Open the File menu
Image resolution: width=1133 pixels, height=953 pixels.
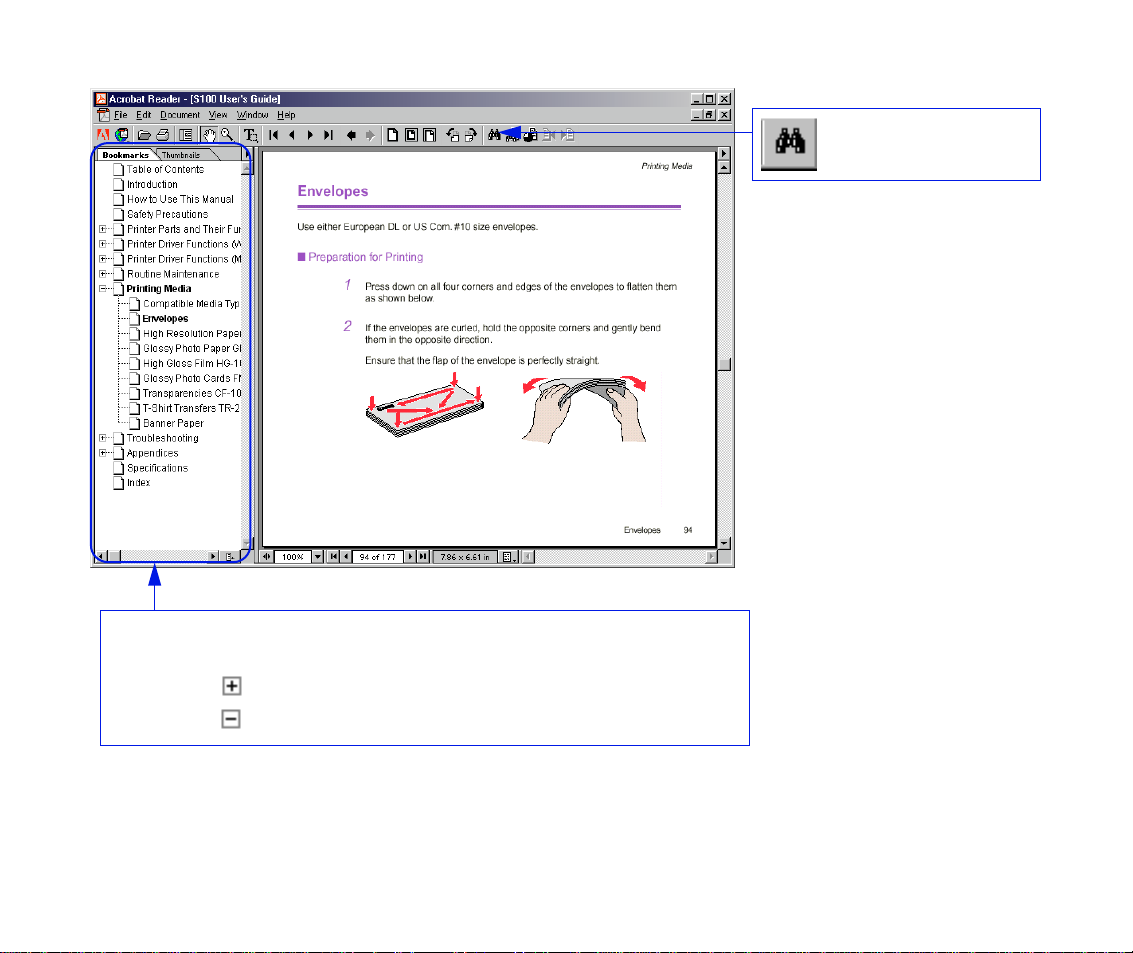coord(121,115)
